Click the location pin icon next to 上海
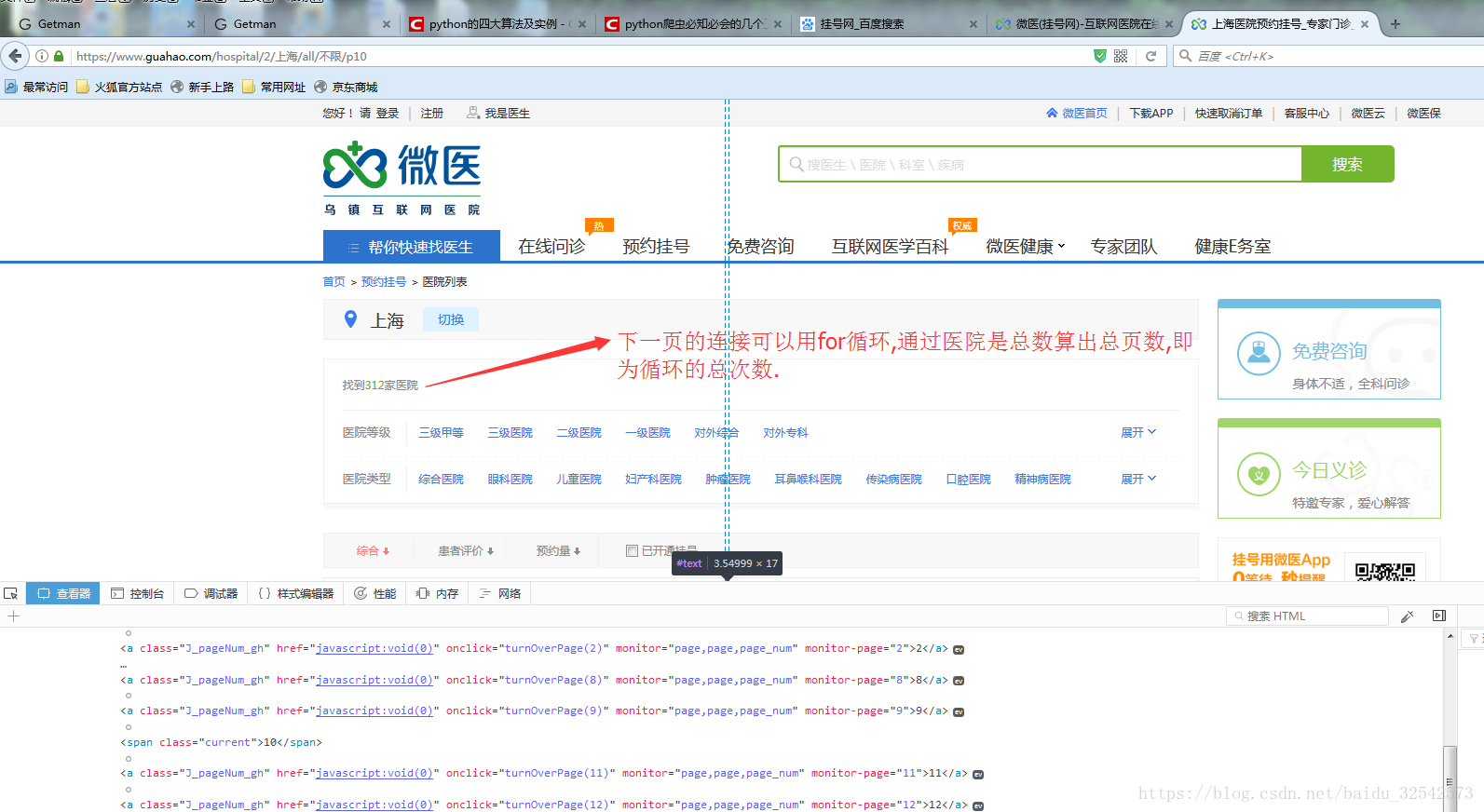 (x=350, y=319)
